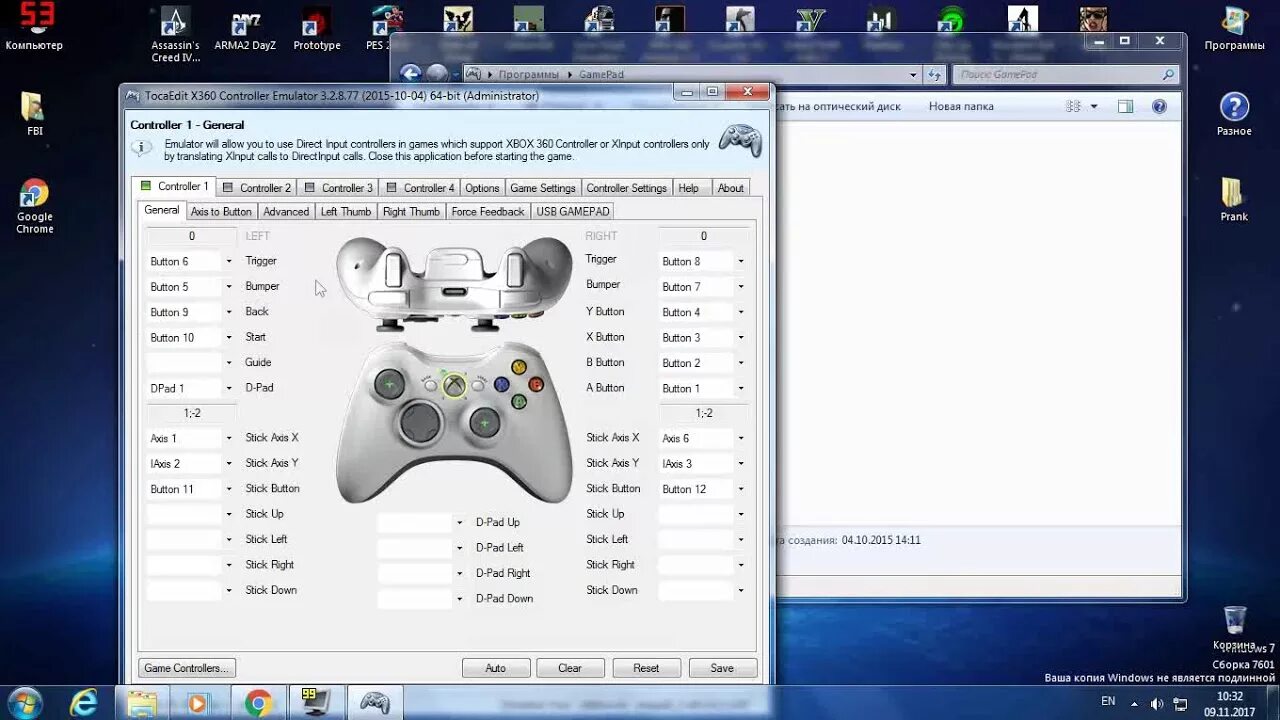1280x720 pixels.
Task: Open Google Chrome desktop shortcut
Action: pos(34,206)
